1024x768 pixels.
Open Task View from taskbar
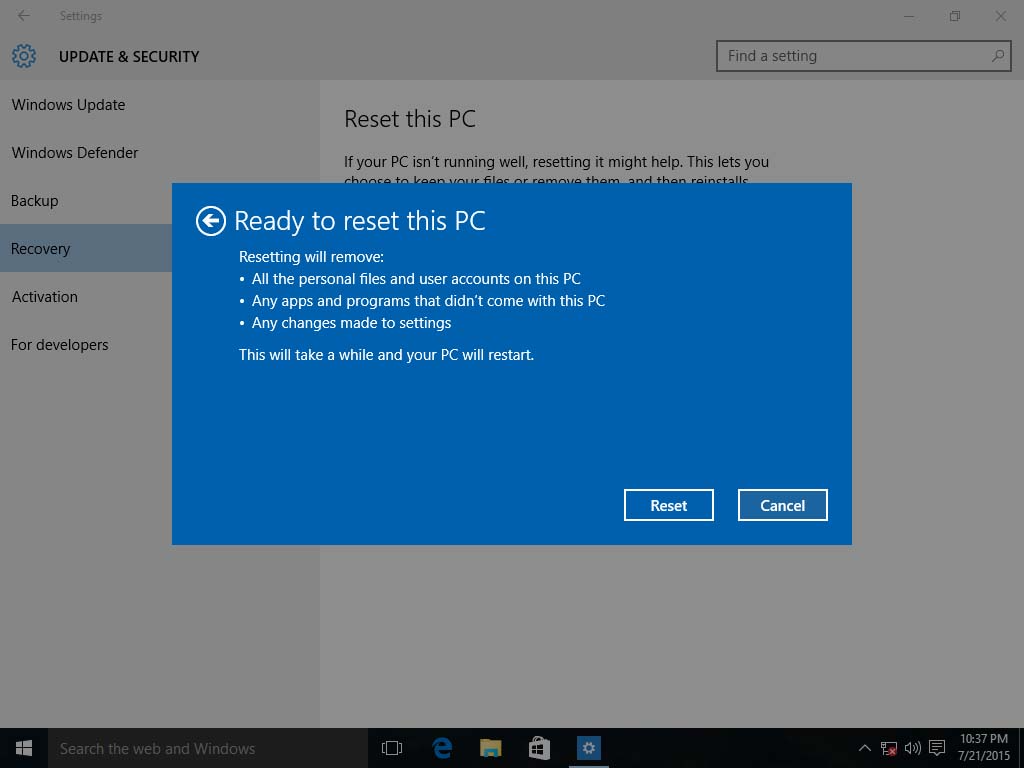tap(392, 748)
